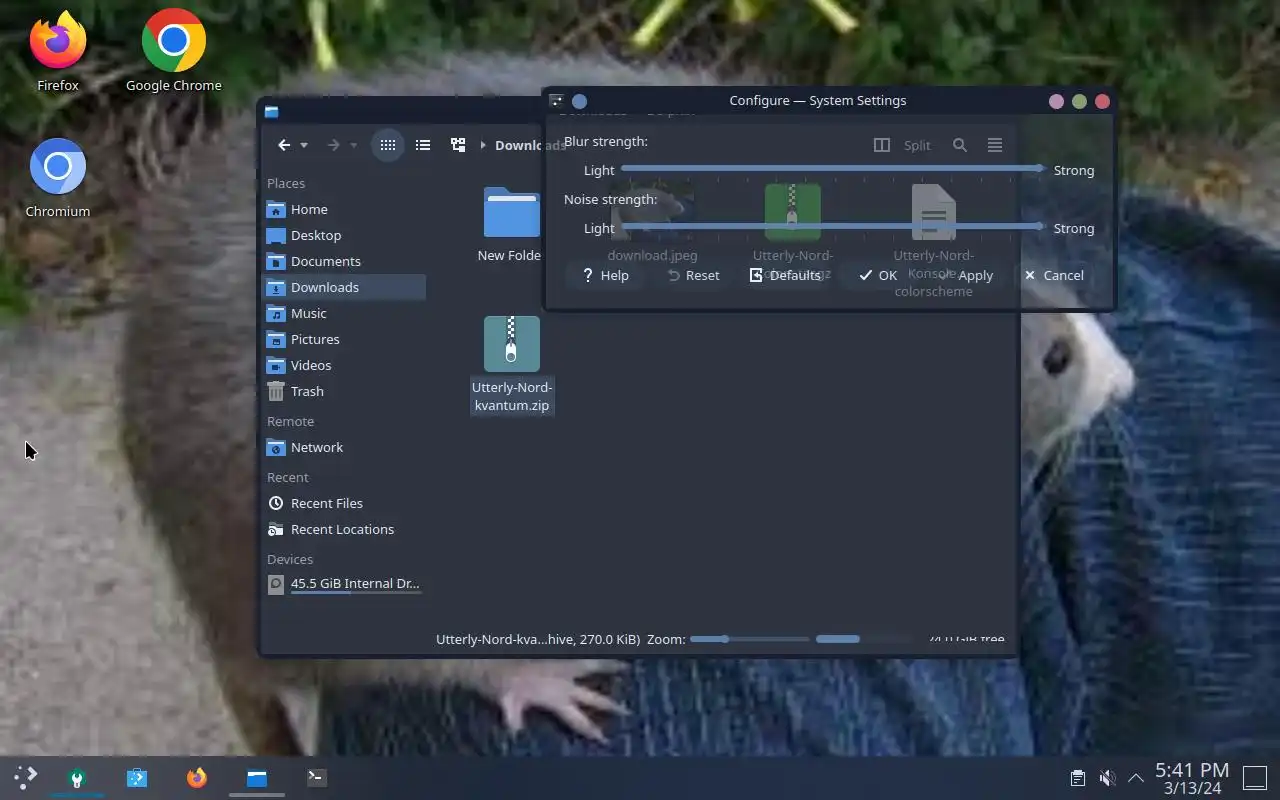Image resolution: width=1280 pixels, height=800 pixels.
Task: Adjust Dolphin zoom slider in status bar
Action: point(750,639)
